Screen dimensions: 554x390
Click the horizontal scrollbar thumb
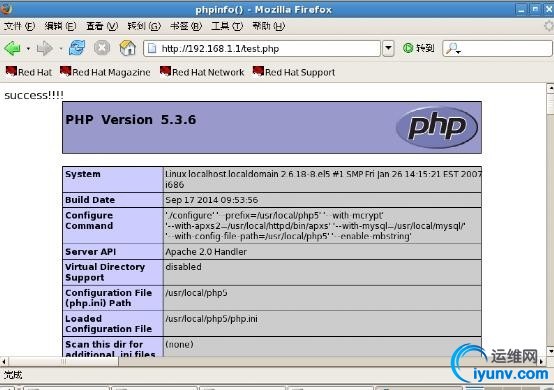64,361
